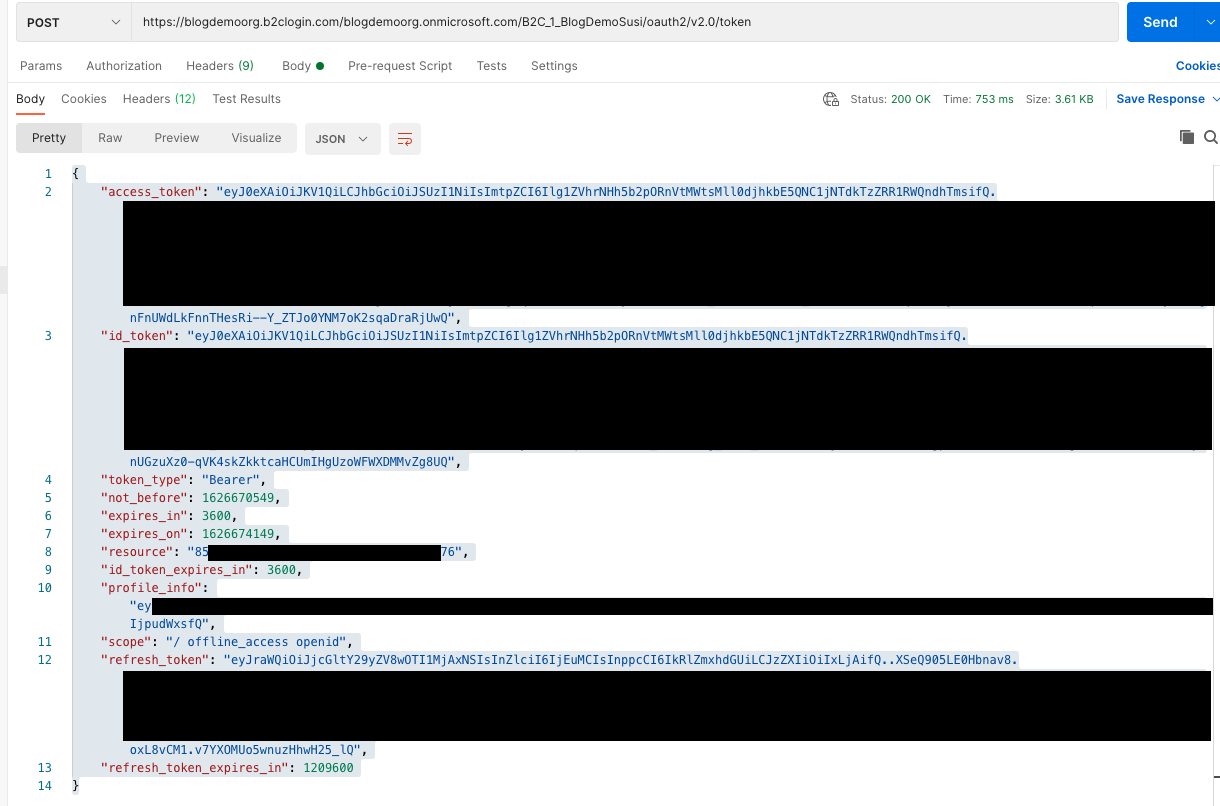The height and width of the screenshot is (806, 1220).
Task: Select the Pretty view
Action: [x=49, y=138]
